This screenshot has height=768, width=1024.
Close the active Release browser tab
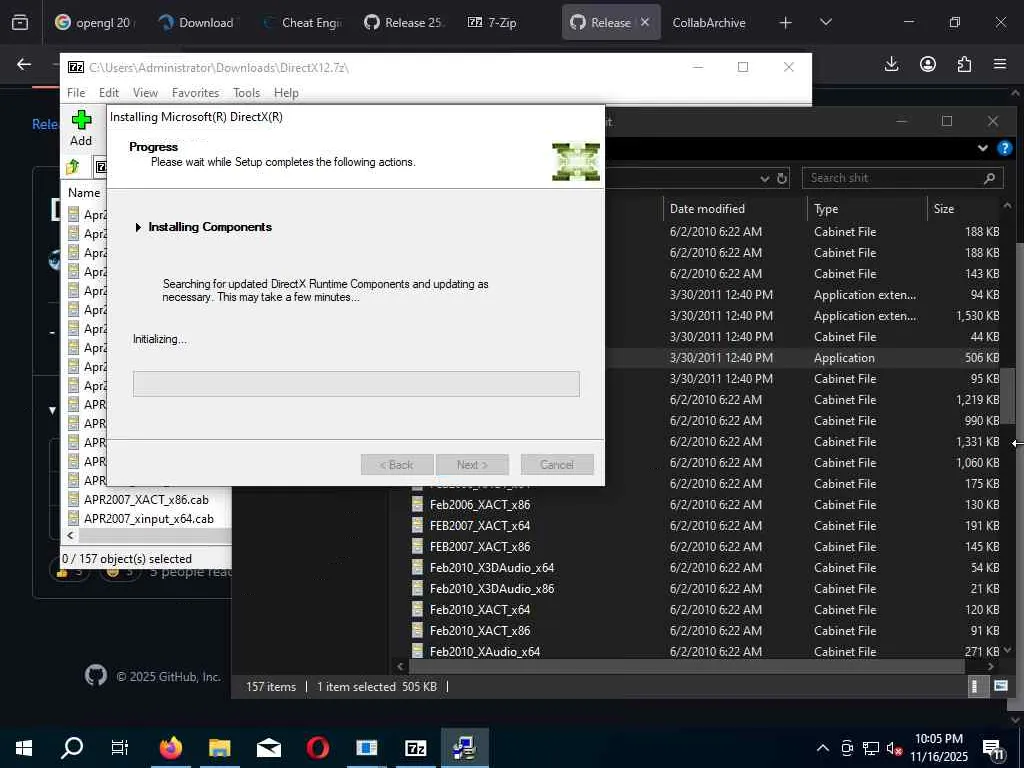click(x=645, y=22)
